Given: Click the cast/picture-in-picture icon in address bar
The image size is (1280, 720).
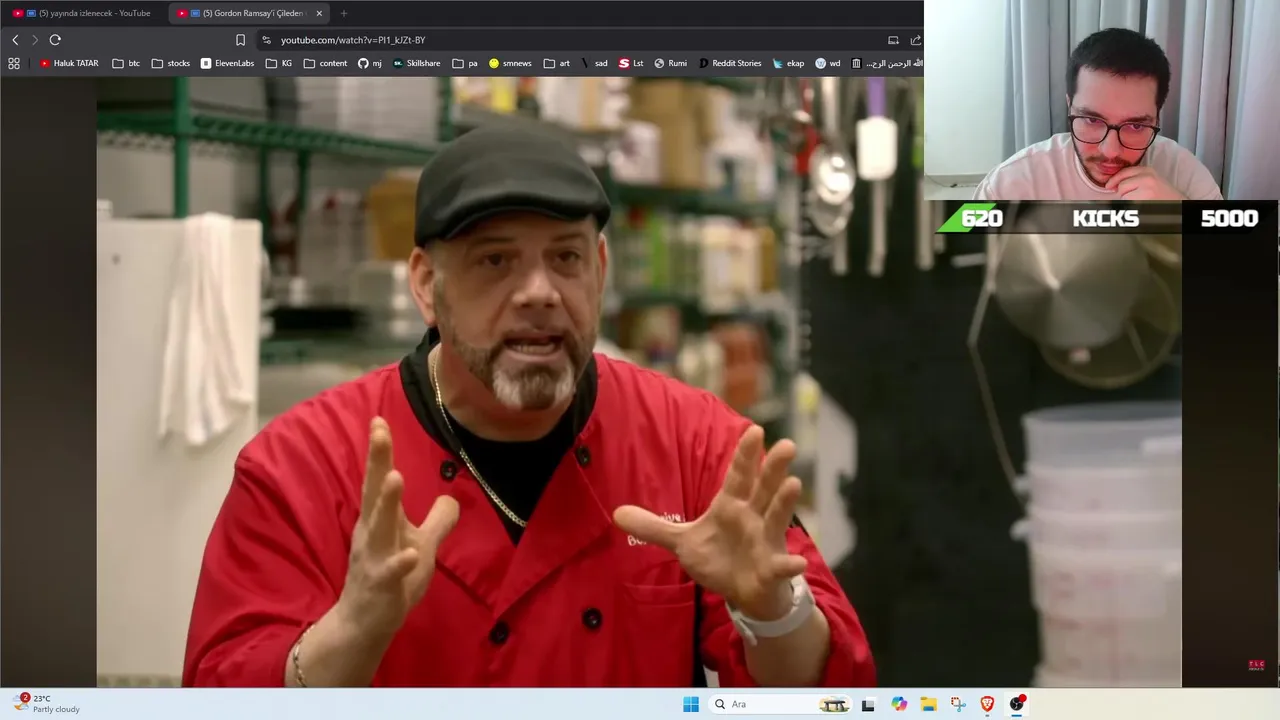Looking at the screenshot, I should [893, 40].
